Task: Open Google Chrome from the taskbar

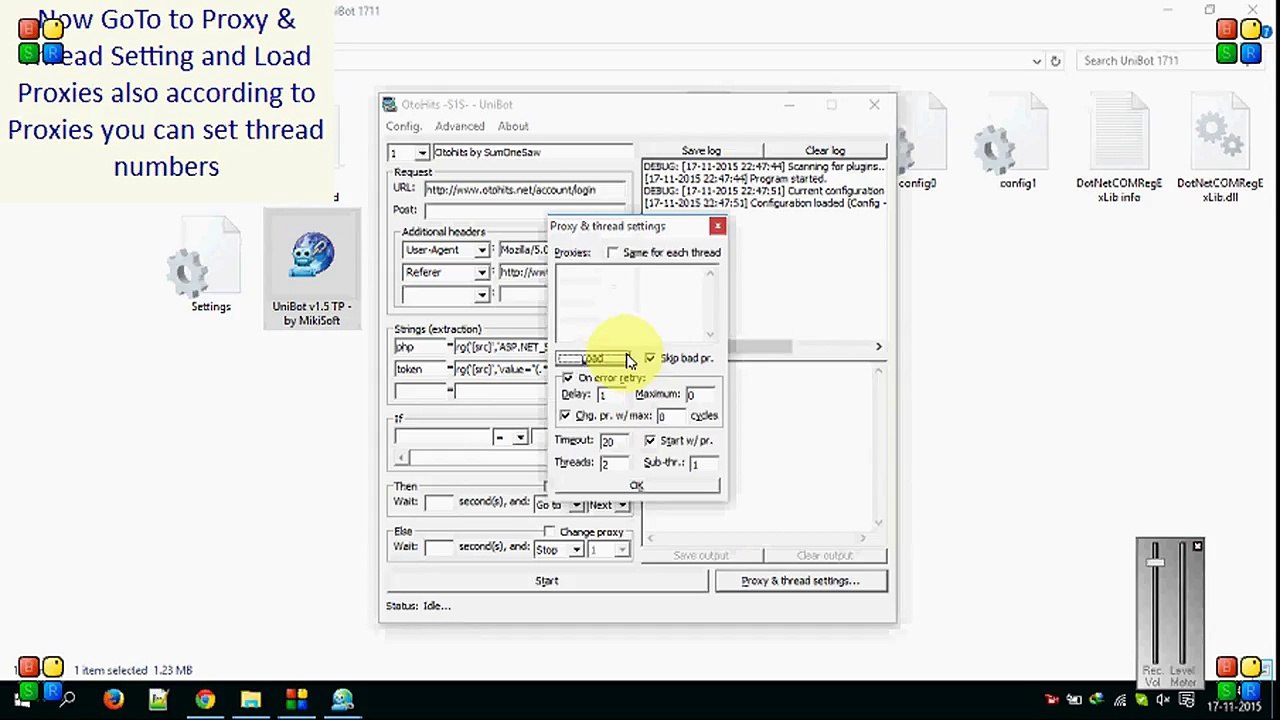Action: click(x=205, y=699)
